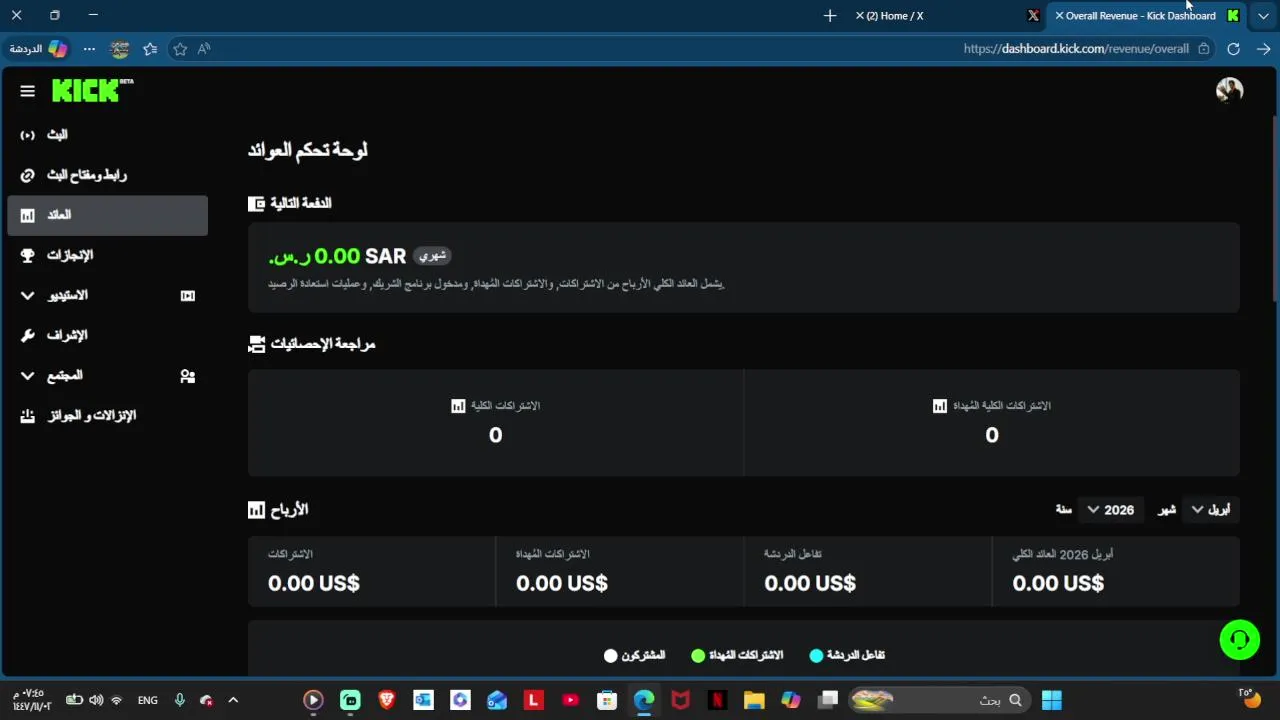Open the tab actions dropdown arrow
Viewport: 1280px width, 720px height.
[1264, 16]
